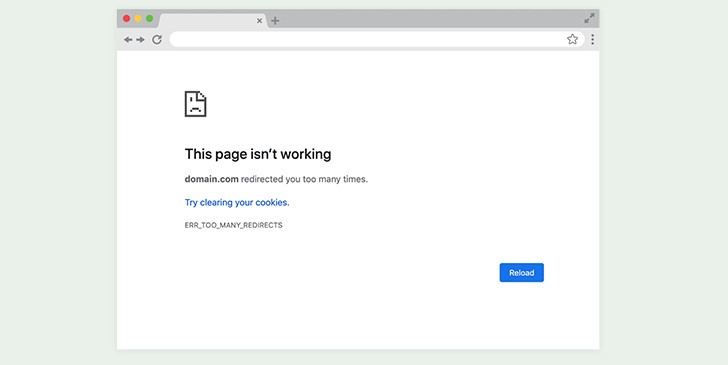The width and height of the screenshot is (728, 365).
Task: Click the sad page error icon
Action: (x=195, y=104)
